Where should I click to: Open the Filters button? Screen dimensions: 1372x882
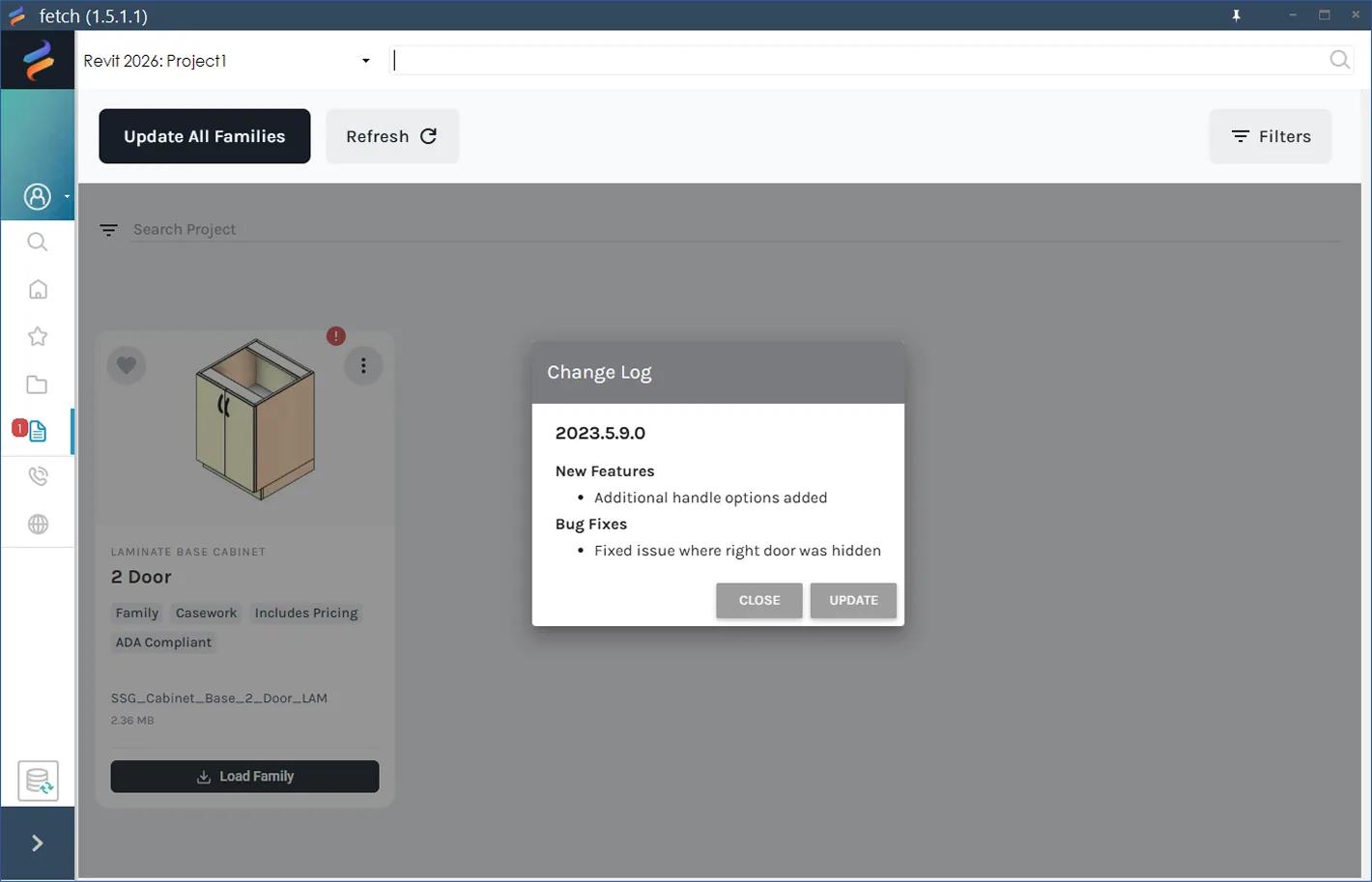click(1271, 136)
